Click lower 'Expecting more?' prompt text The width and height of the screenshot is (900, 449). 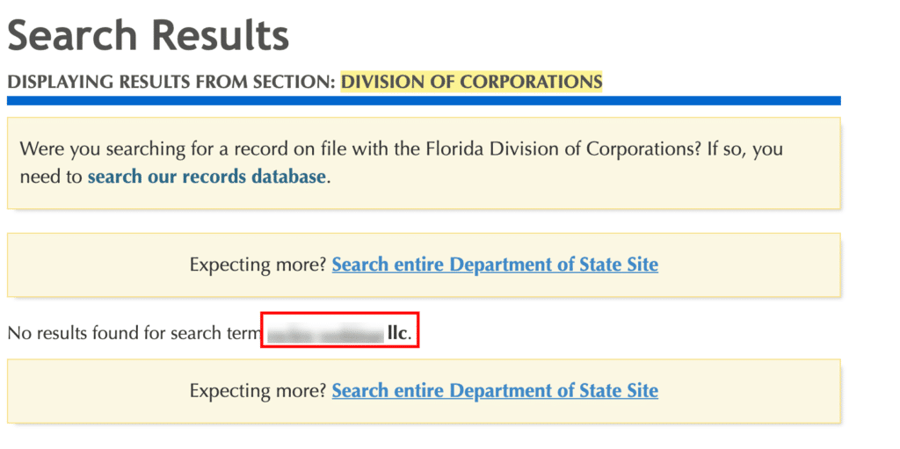(258, 391)
